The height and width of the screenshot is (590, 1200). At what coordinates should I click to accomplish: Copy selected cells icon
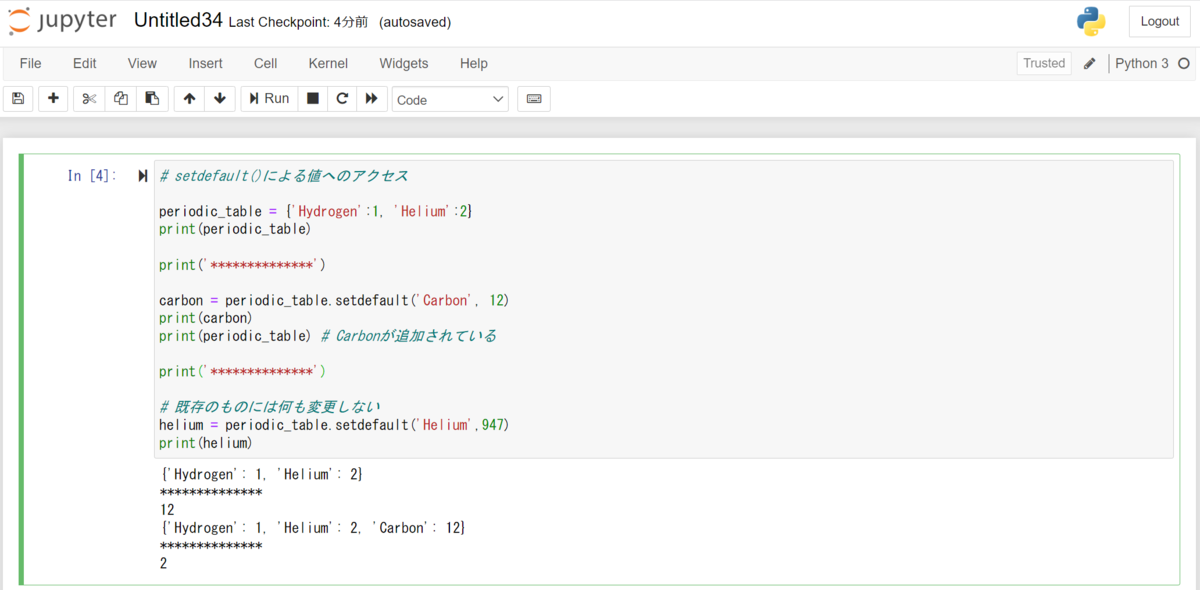pyautogui.click(x=121, y=99)
